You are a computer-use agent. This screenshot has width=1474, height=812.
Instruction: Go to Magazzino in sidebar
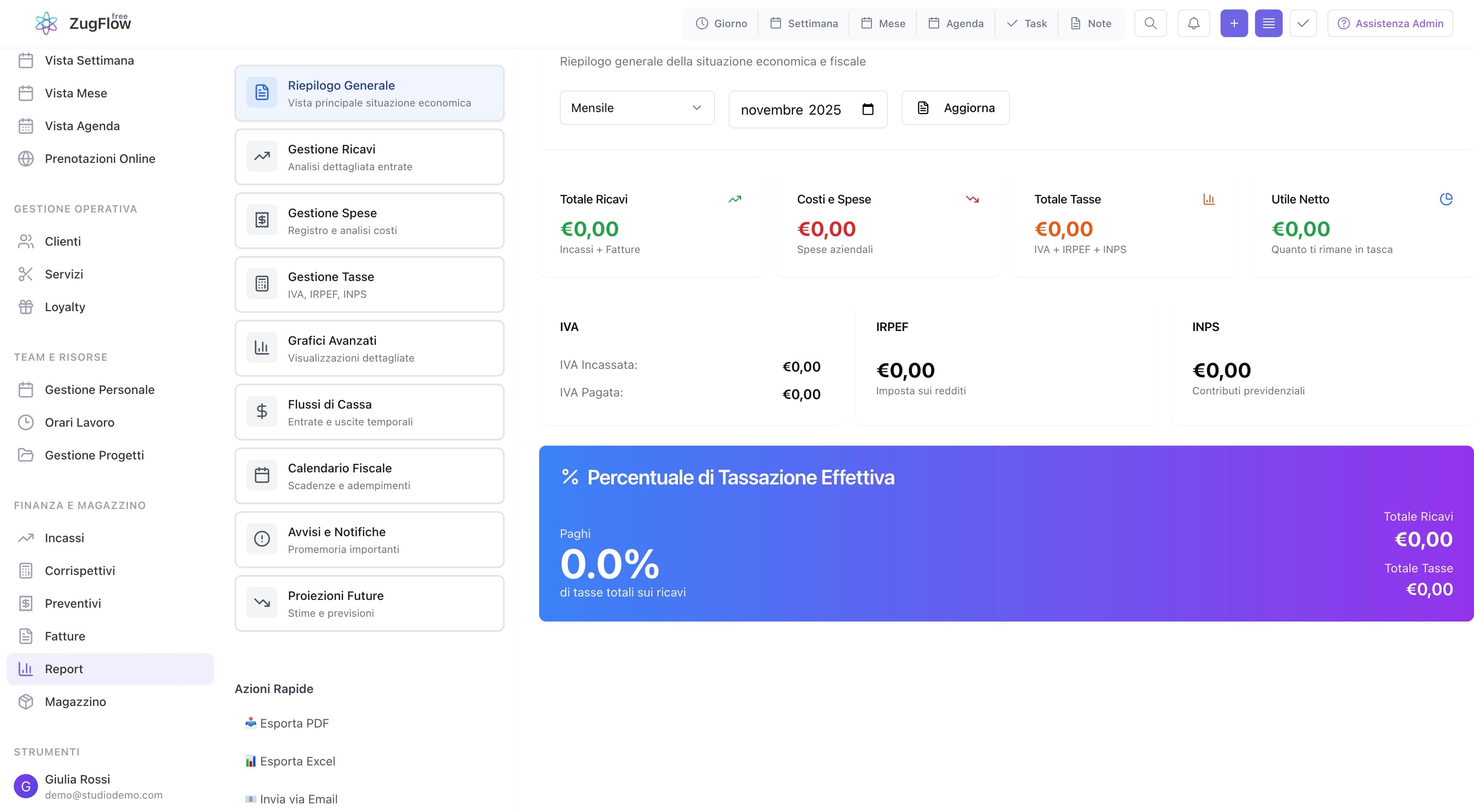point(75,702)
